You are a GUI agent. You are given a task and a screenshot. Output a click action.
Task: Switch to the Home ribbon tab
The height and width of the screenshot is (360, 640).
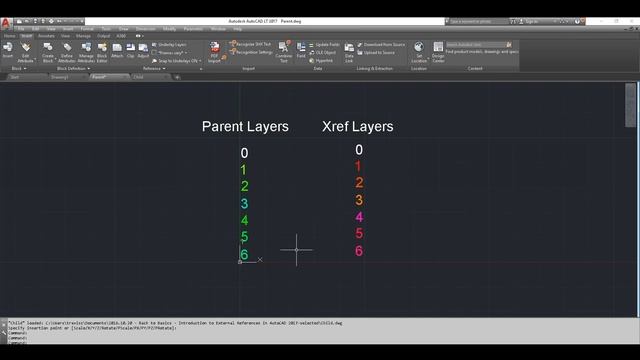tap(9, 36)
